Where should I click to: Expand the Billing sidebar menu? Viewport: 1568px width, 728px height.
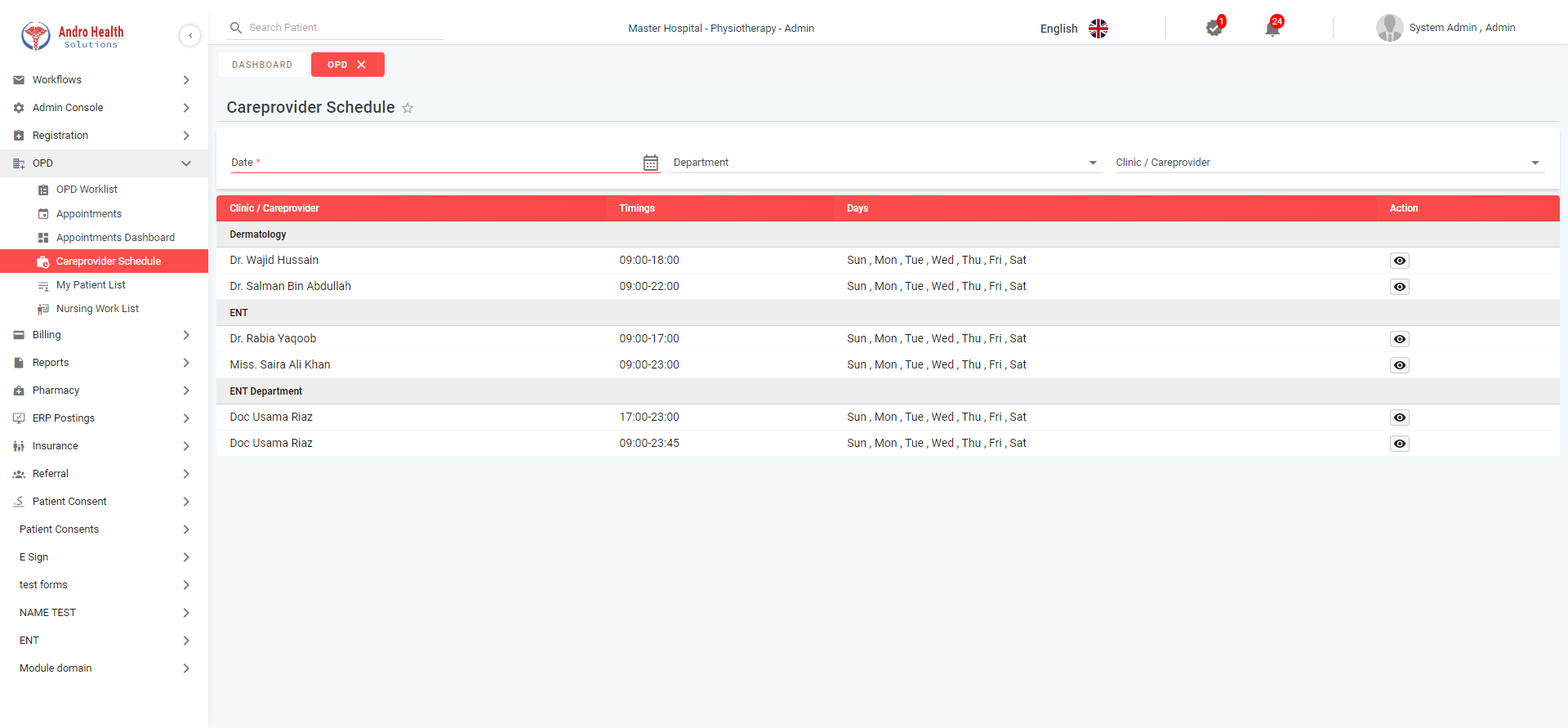tap(103, 335)
